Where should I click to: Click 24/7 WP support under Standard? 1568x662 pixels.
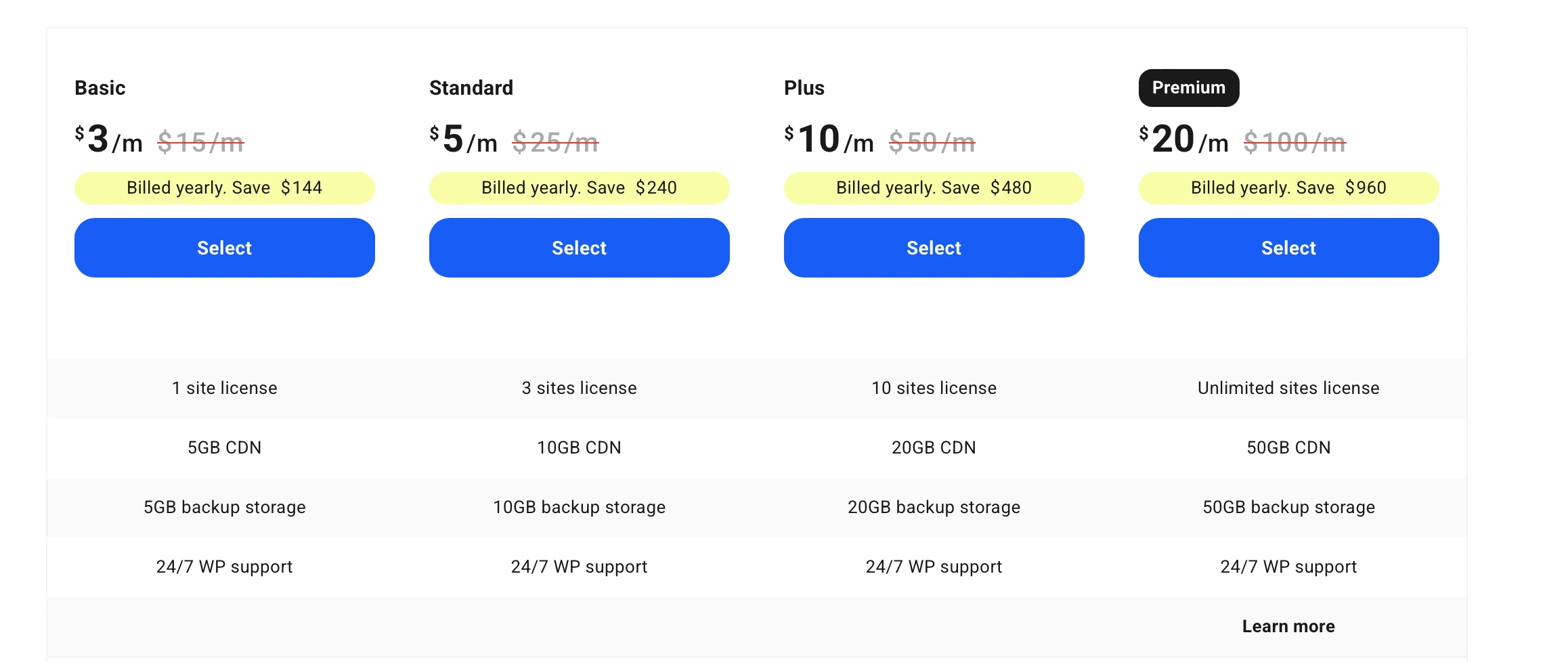579,567
